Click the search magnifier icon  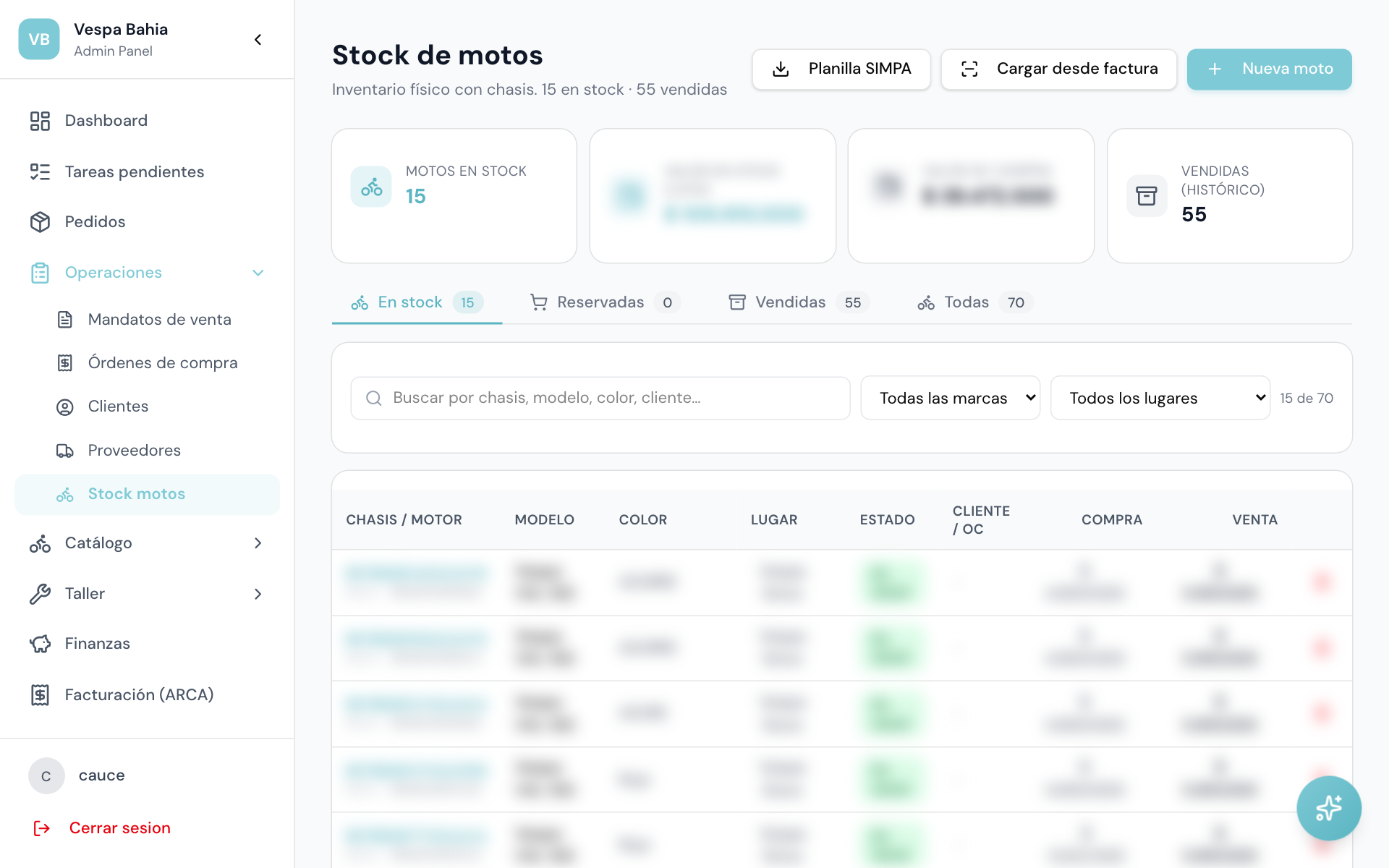pos(374,398)
